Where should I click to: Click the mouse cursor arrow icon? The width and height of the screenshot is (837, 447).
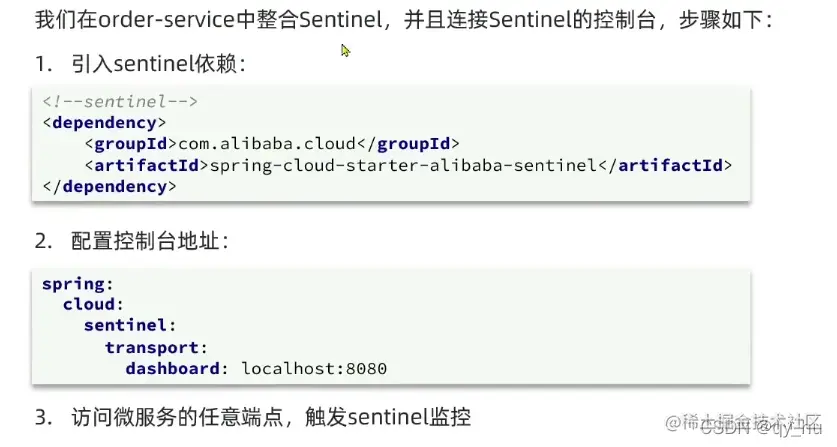[x=345, y=51]
